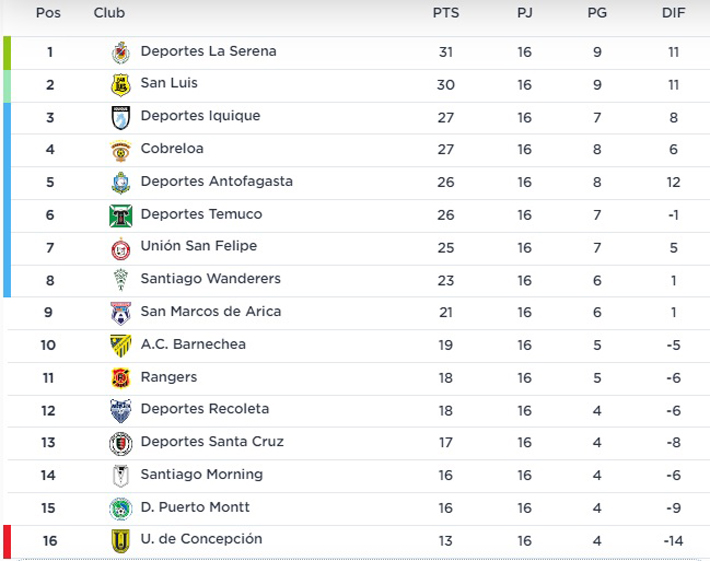Sort table by DIF column header
The height and width of the screenshot is (561, 710).
[x=673, y=13]
